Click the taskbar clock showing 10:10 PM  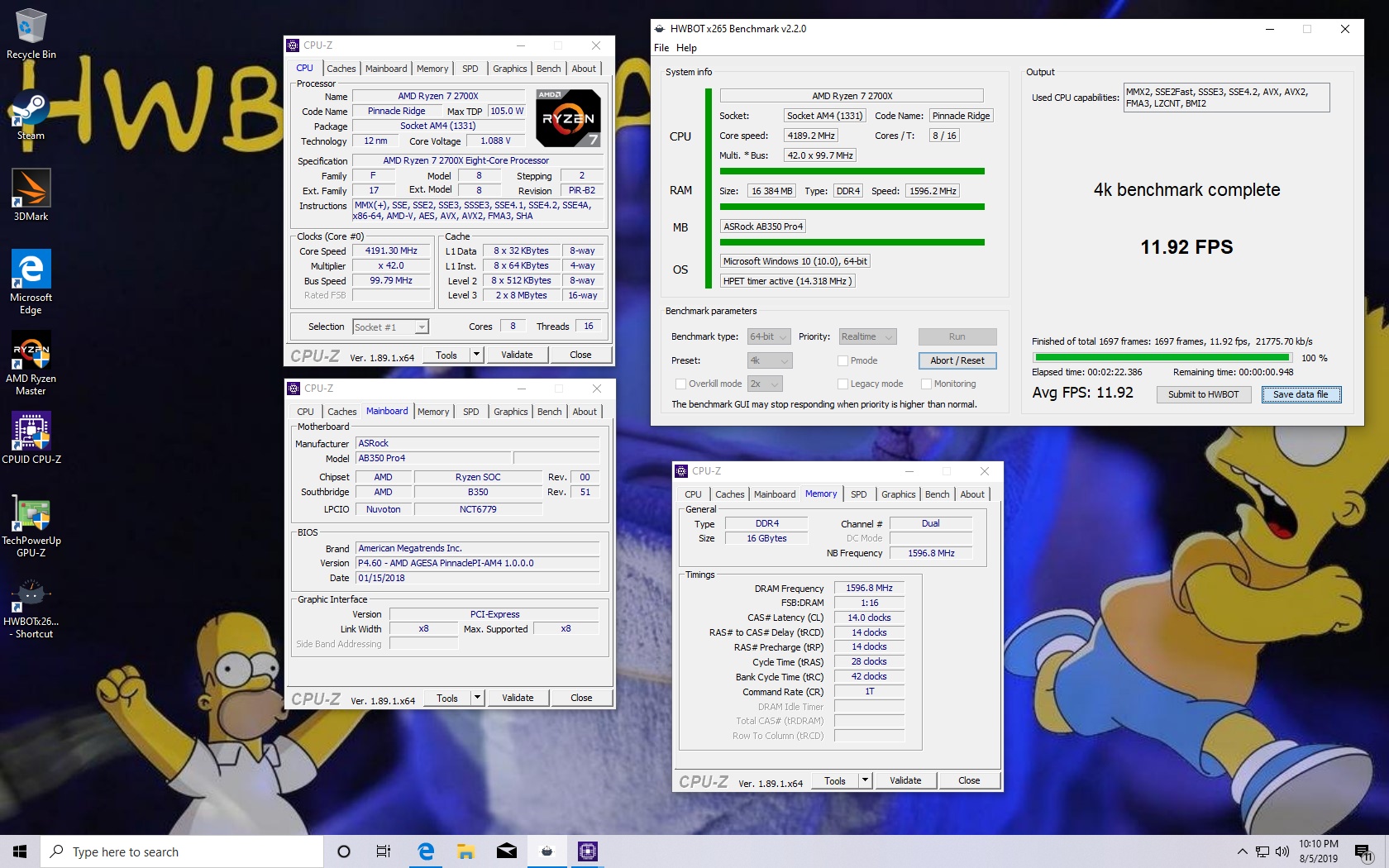pos(1319,851)
